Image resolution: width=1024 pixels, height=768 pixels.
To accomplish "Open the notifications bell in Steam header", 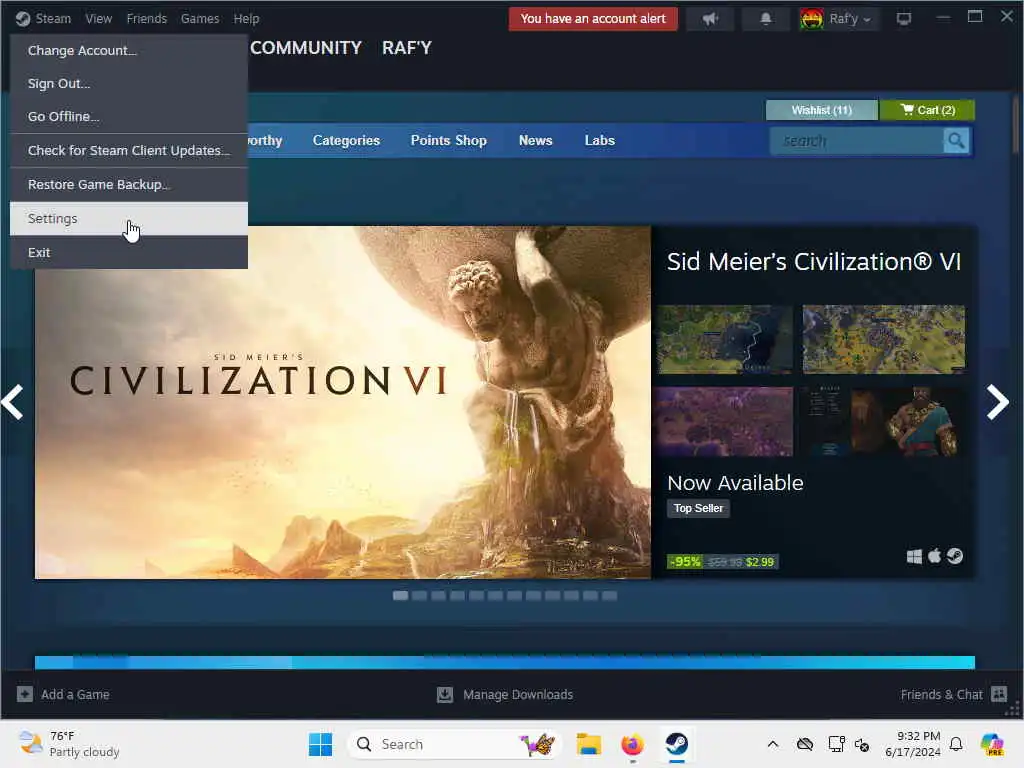I will (765, 19).
